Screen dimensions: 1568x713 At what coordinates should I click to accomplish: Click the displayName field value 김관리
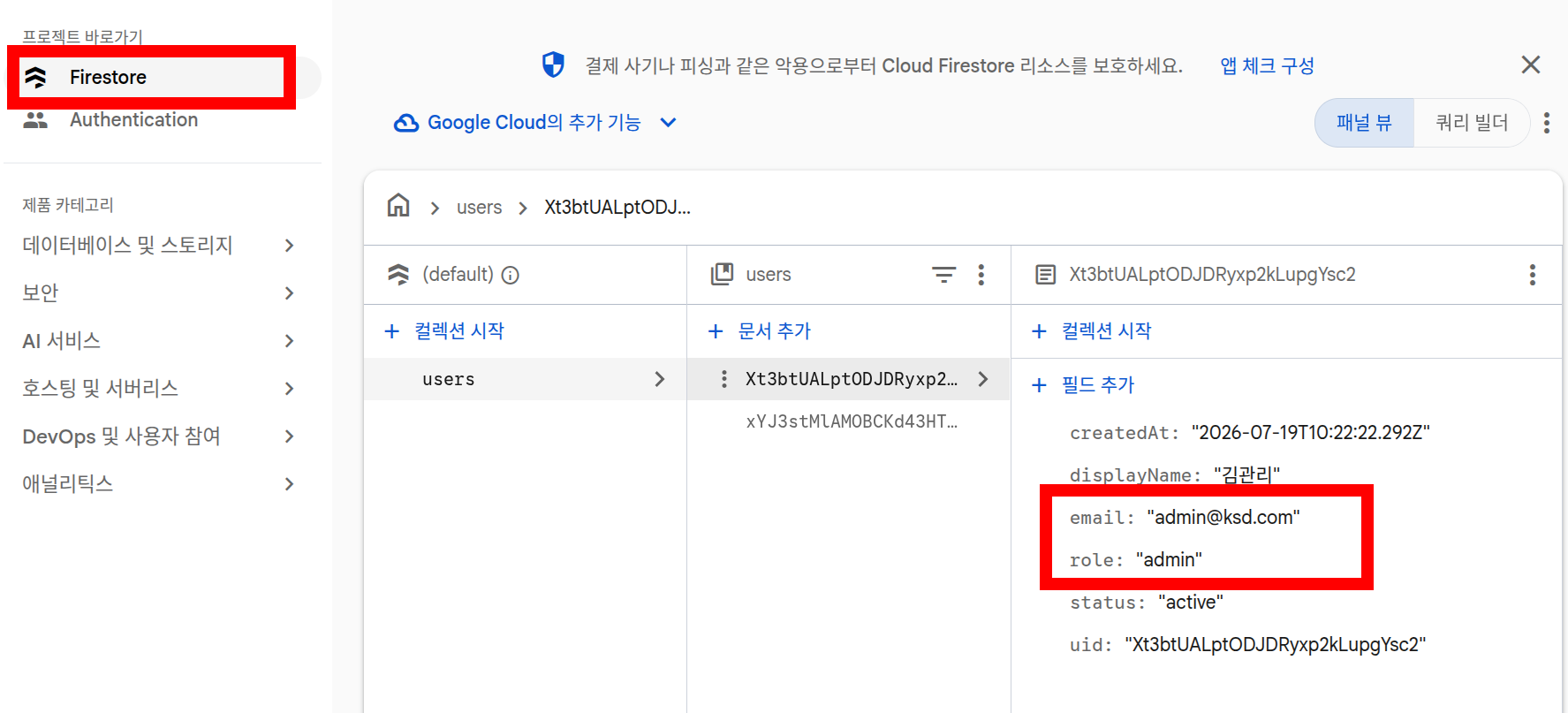1246,475
